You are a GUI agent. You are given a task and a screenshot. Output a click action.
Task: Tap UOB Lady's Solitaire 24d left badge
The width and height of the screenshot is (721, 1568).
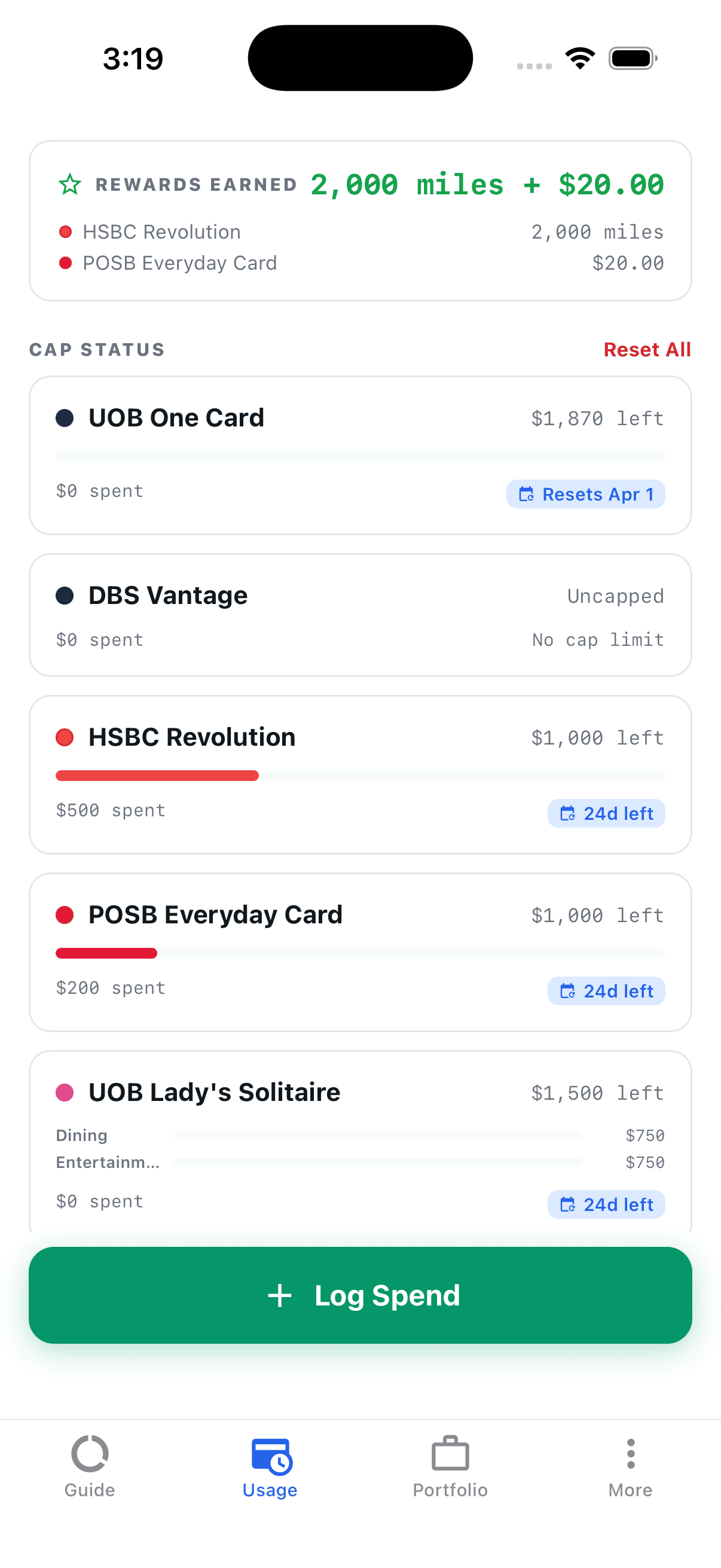pyautogui.click(x=606, y=1204)
